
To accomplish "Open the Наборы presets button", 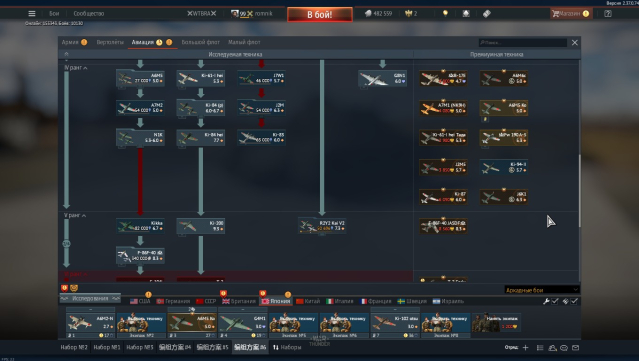I will point(287,347).
